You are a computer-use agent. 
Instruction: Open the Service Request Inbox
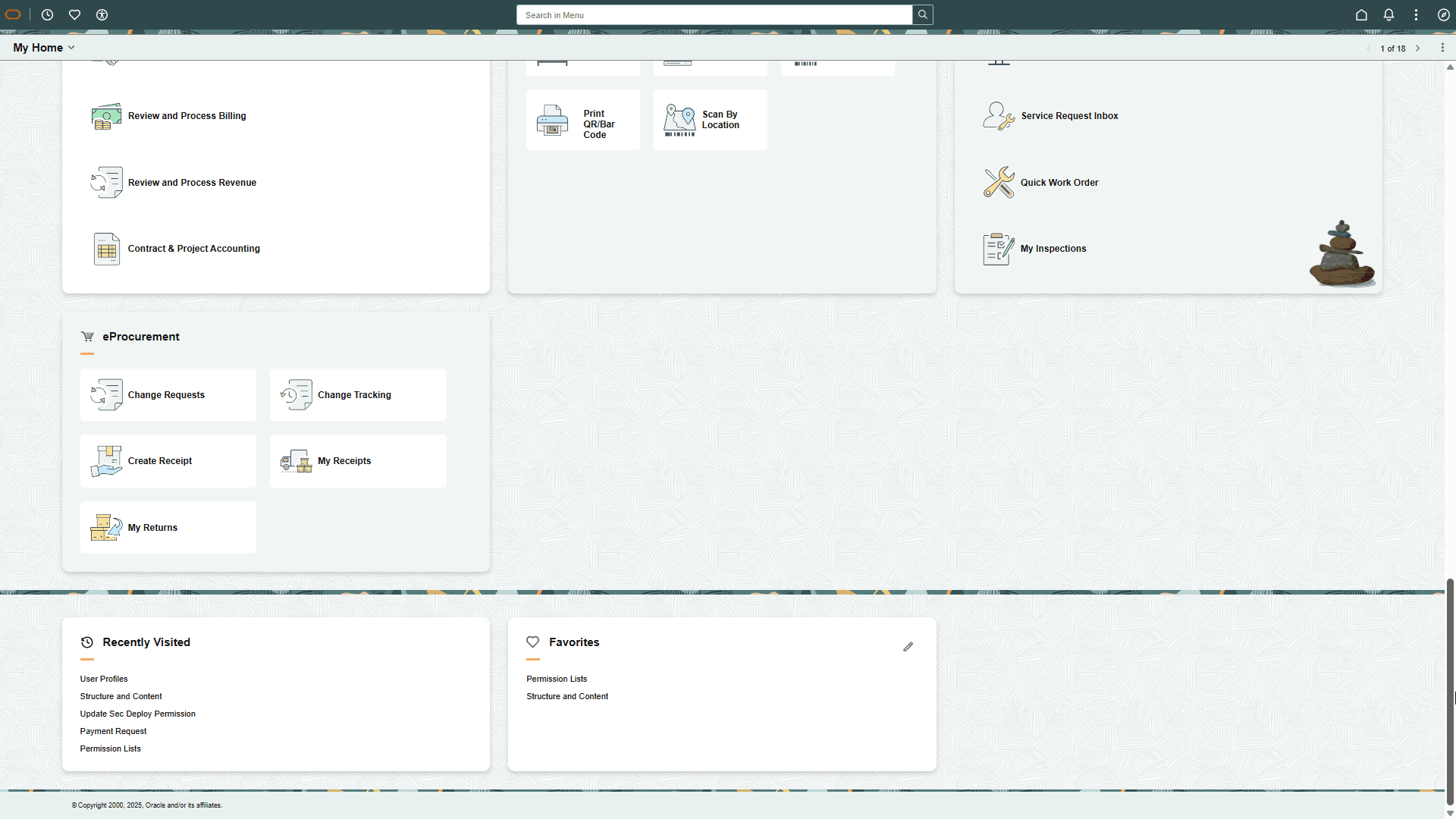[1068, 115]
